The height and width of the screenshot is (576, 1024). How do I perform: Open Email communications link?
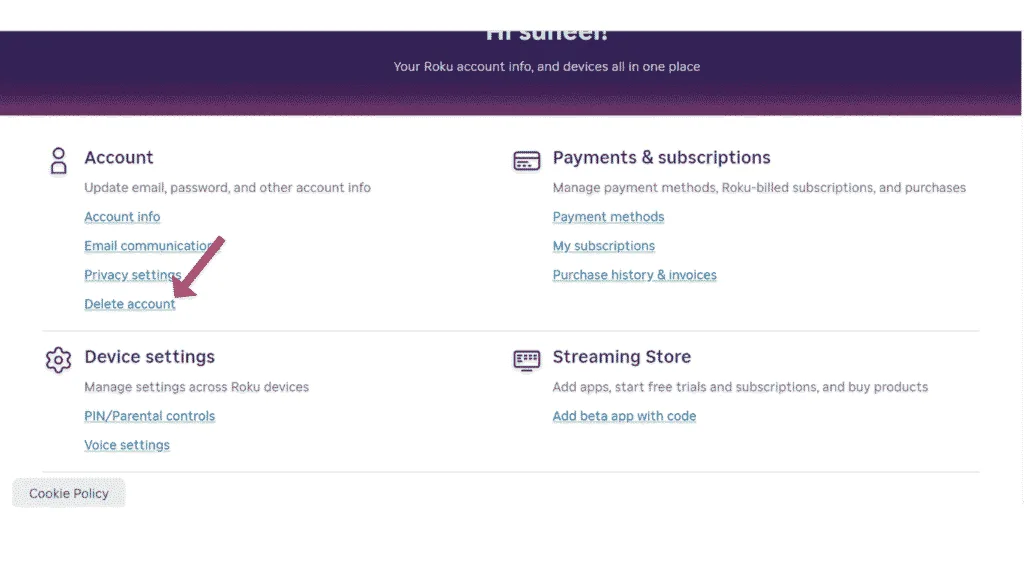(x=149, y=246)
